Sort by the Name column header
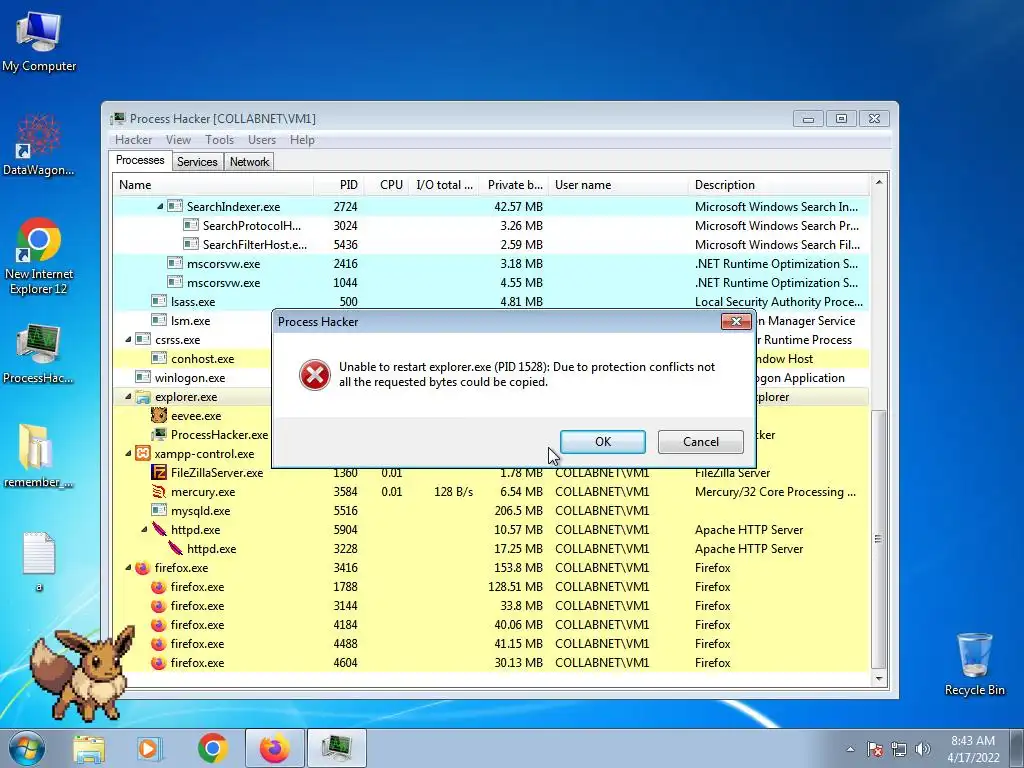1024x768 pixels. pos(213,185)
